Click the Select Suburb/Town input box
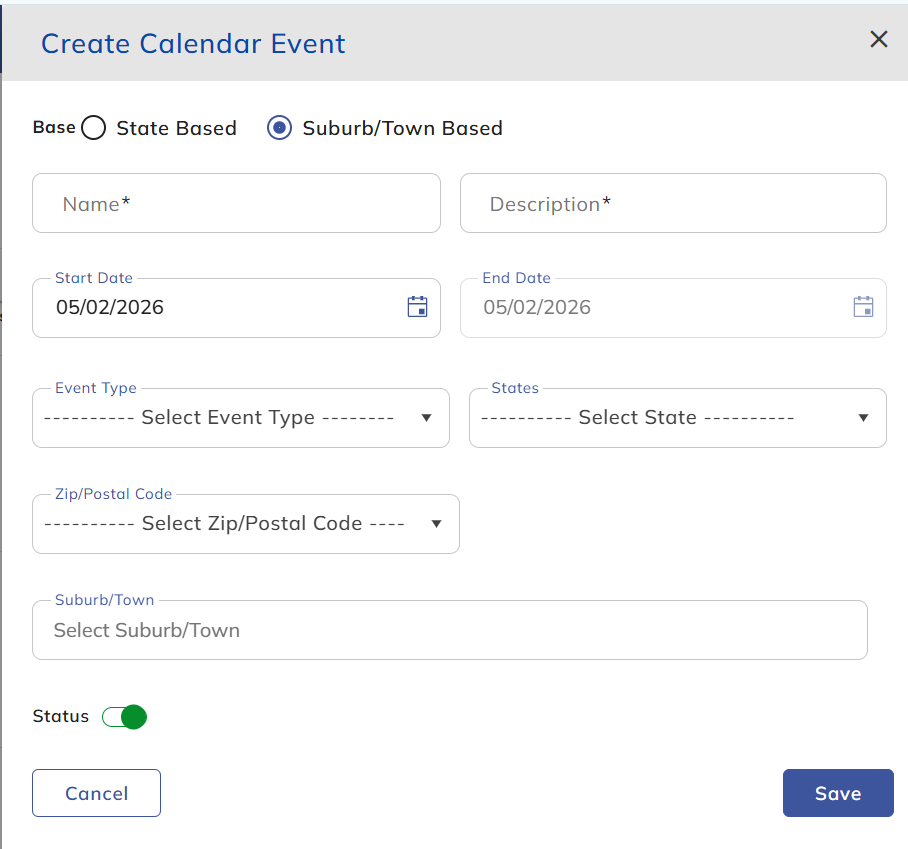Screen dimensions: 908x849 click(449, 630)
